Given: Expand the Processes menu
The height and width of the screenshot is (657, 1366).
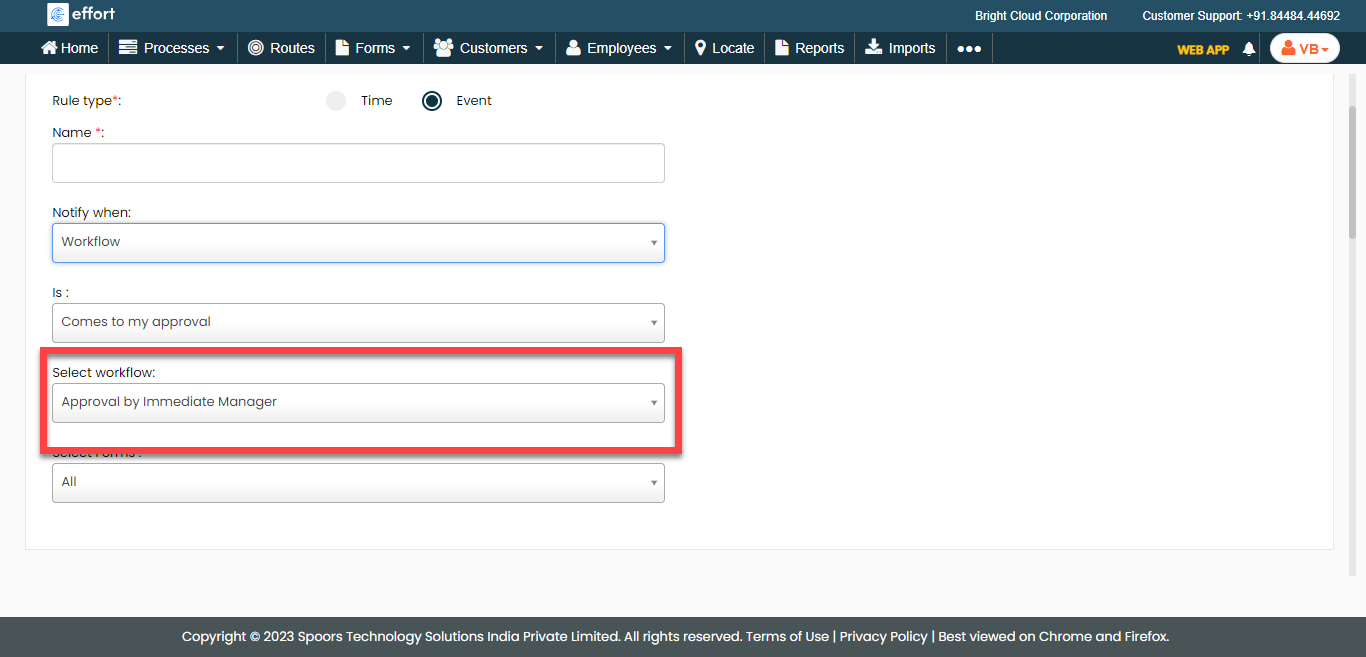Looking at the screenshot, I should pos(172,48).
